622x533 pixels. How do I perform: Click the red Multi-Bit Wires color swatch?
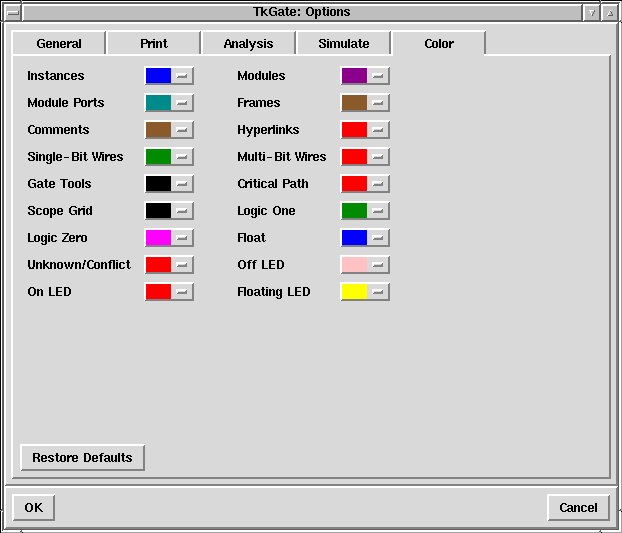tap(354, 157)
